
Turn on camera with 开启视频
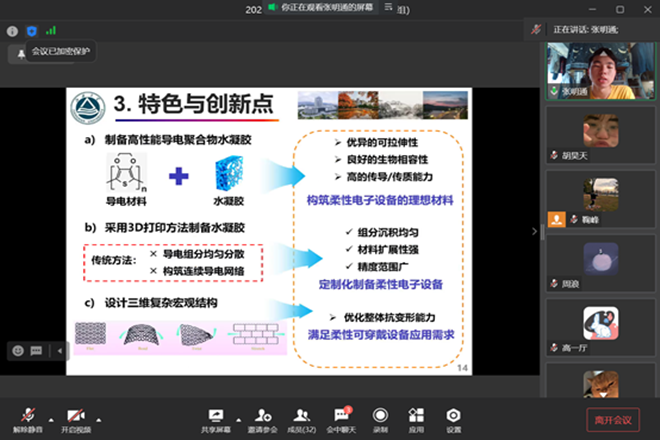[74, 417]
